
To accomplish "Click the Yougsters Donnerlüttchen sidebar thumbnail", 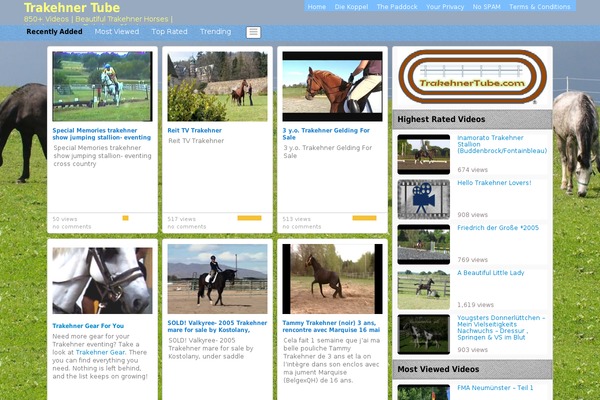I will 424,335.
